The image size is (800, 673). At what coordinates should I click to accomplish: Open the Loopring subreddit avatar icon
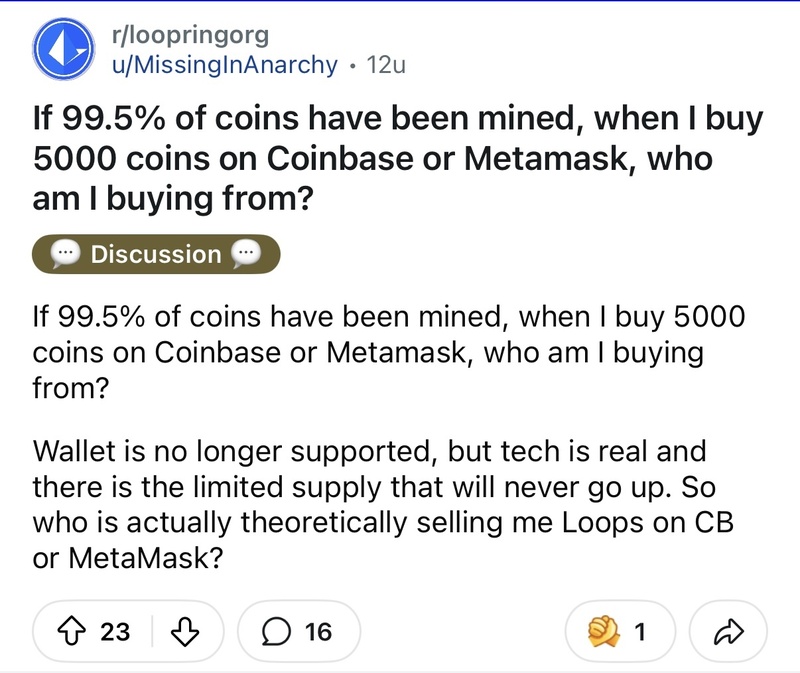64,49
